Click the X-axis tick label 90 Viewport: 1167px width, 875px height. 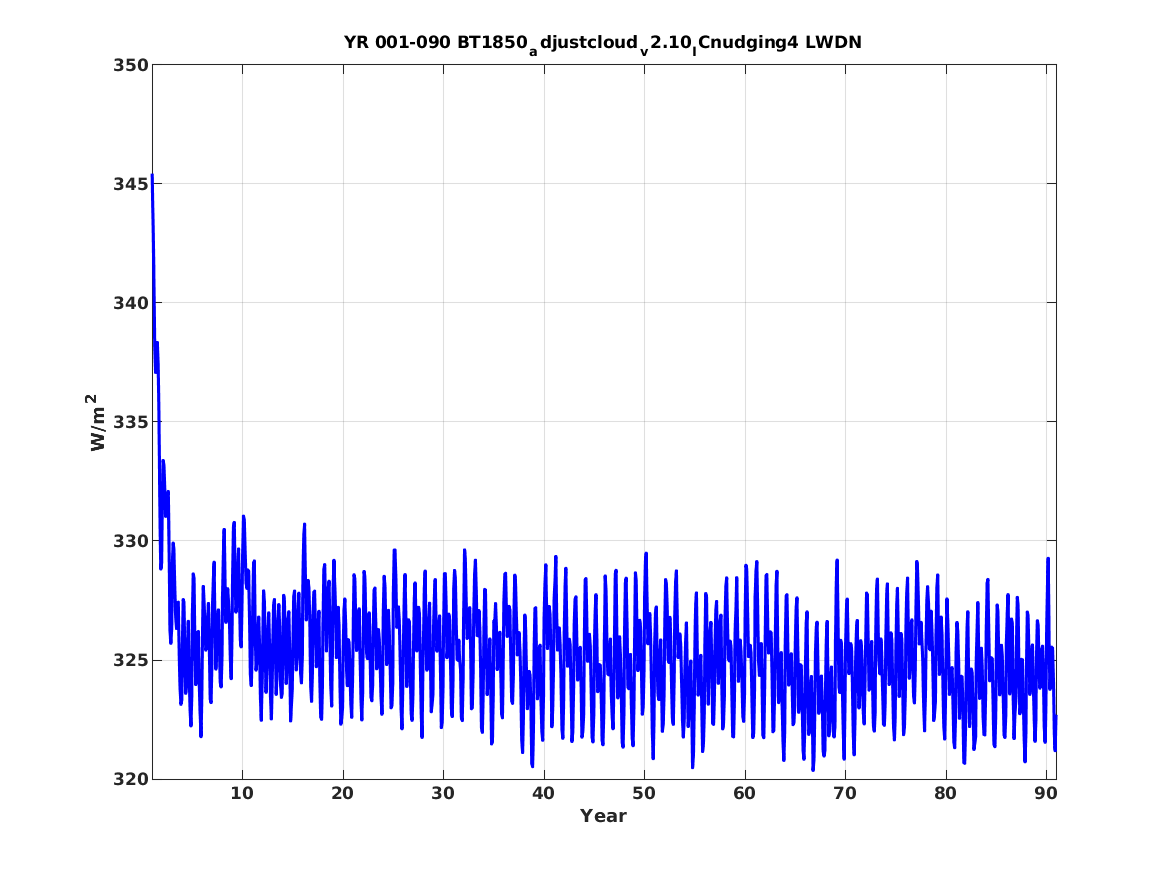click(x=1046, y=793)
